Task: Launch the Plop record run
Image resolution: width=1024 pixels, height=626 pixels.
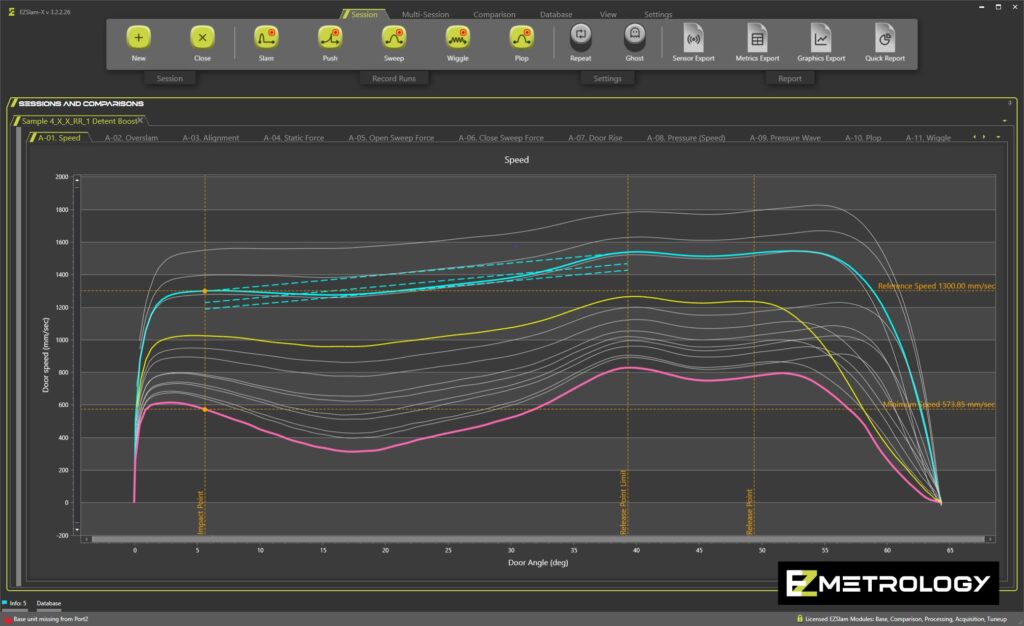Action: click(521, 38)
